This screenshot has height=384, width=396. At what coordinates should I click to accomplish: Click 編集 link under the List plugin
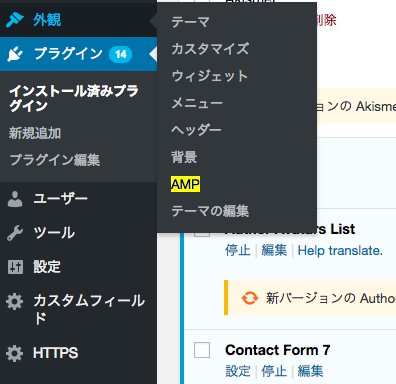274,250
